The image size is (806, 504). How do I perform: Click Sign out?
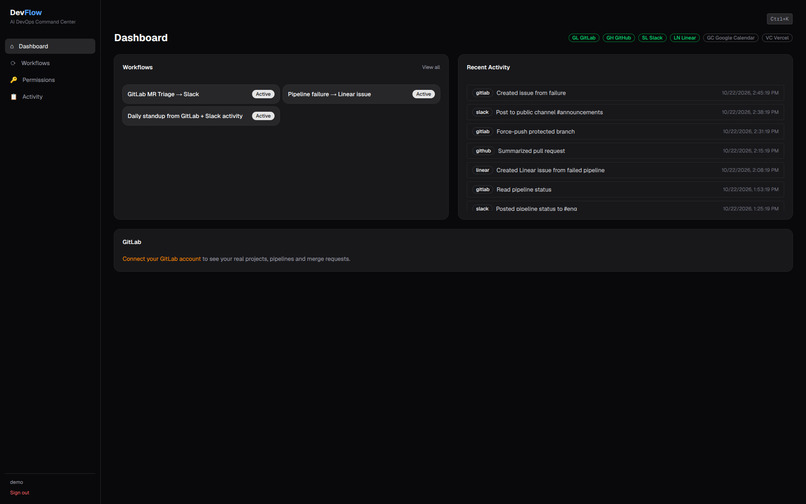[20, 493]
